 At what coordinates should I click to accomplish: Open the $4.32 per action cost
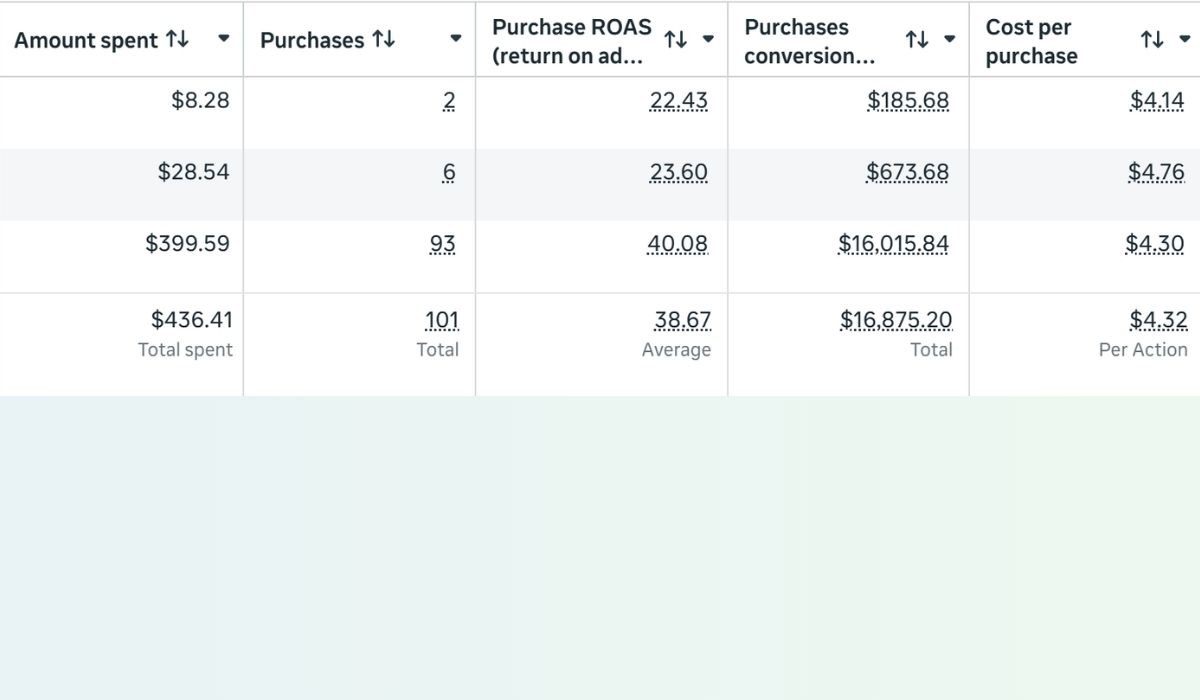click(1159, 321)
